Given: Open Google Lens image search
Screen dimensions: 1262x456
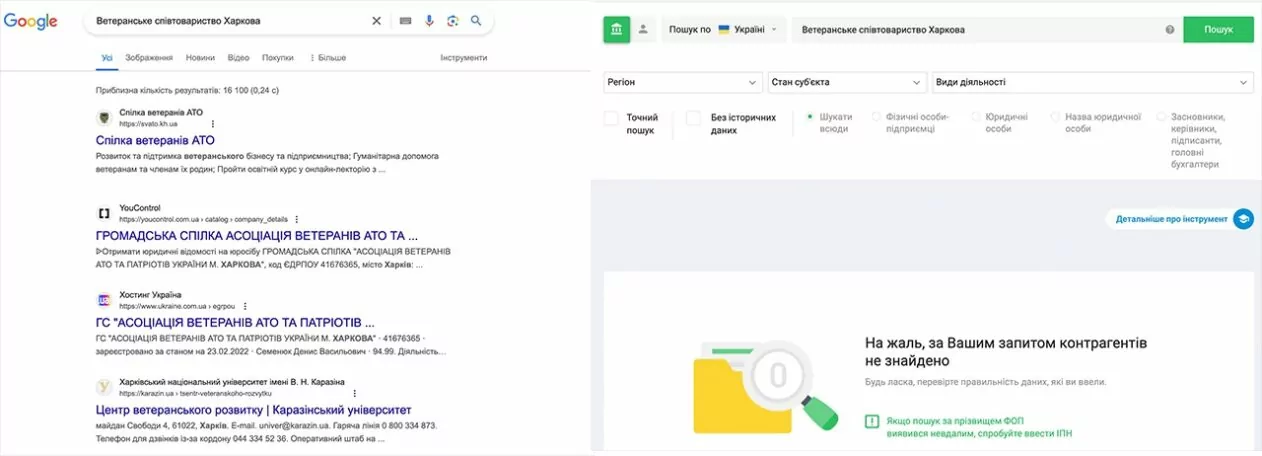Looking at the screenshot, I should coord(452,21).
